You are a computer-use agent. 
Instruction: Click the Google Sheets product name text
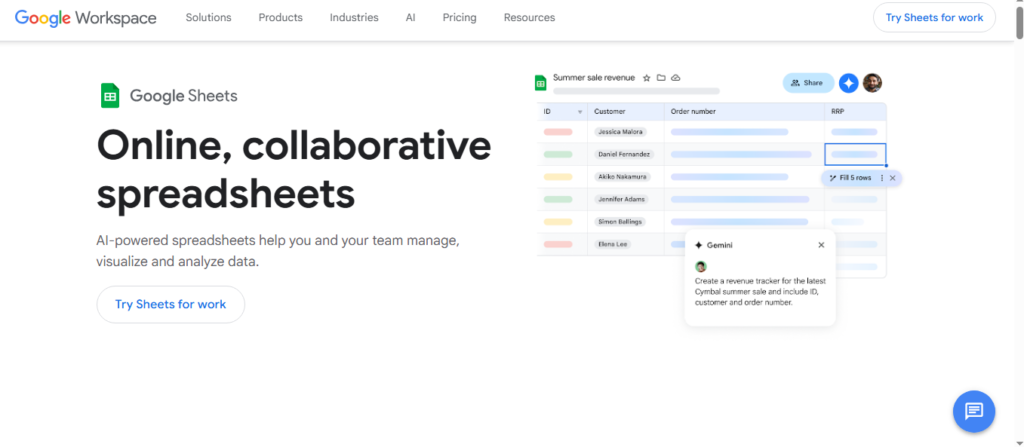point(184,96)
